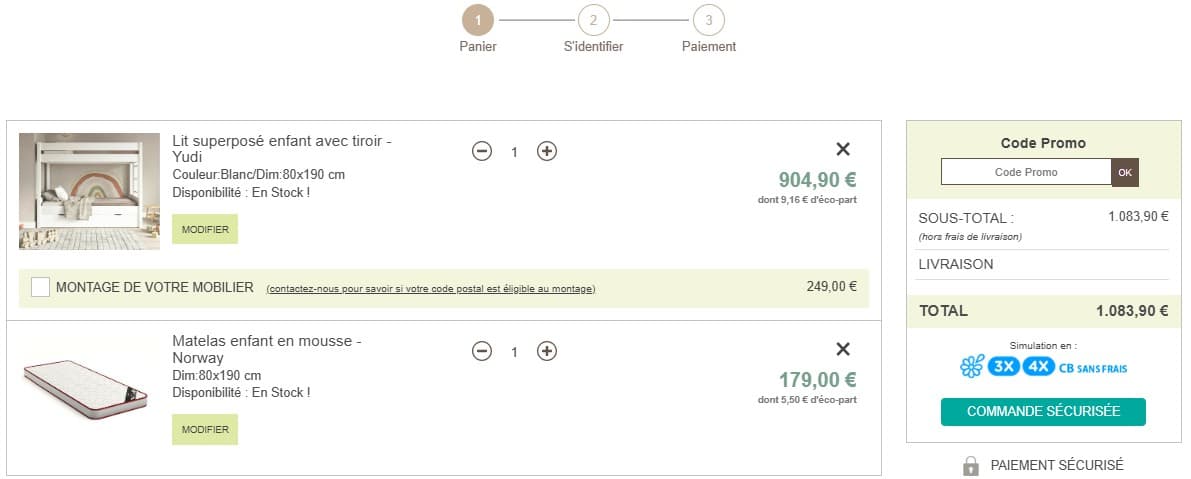Apply promo code with OK button
Screen dimensions: 1191x479
[1125, 172]
